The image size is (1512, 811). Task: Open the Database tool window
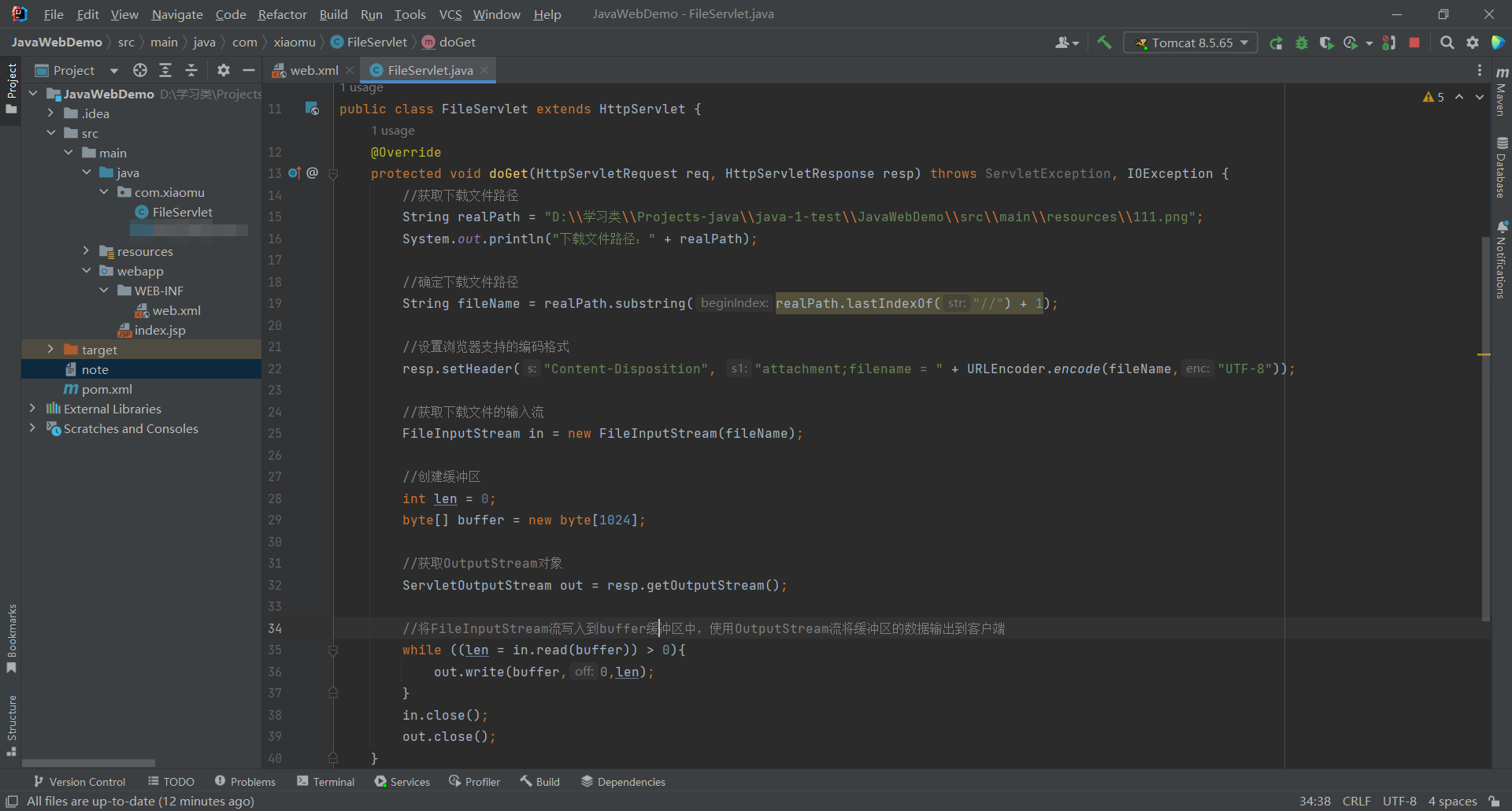pyautogui.click(x=1502, y=168)
